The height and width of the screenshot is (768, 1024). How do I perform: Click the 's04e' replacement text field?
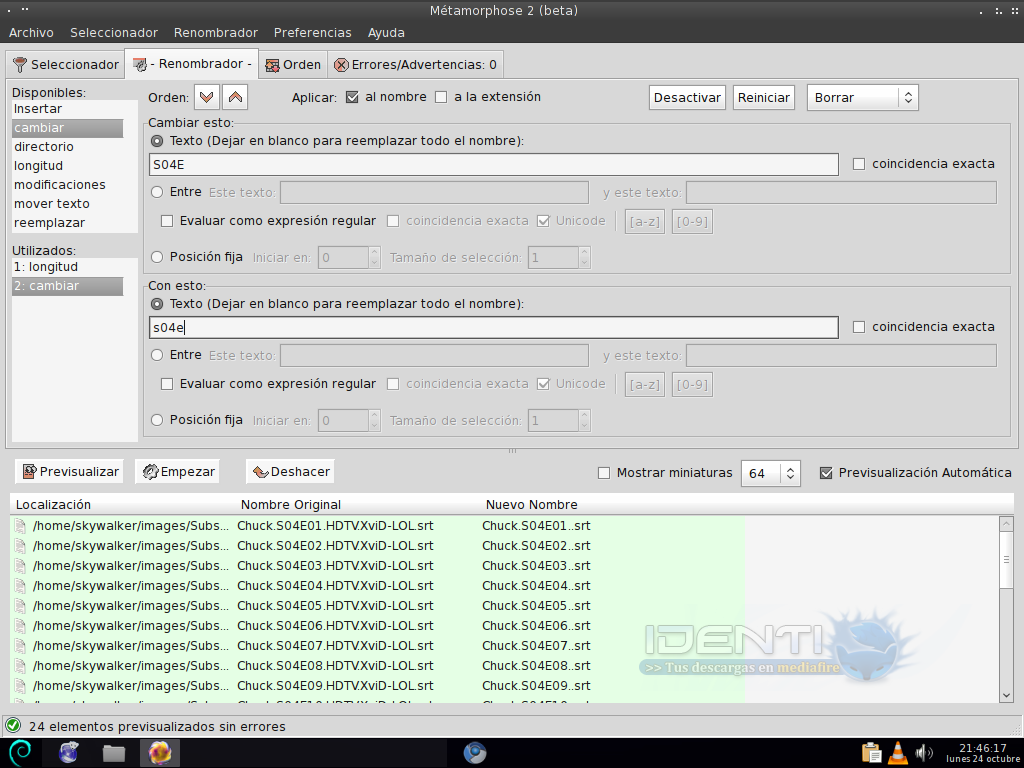tap(494, 328)
